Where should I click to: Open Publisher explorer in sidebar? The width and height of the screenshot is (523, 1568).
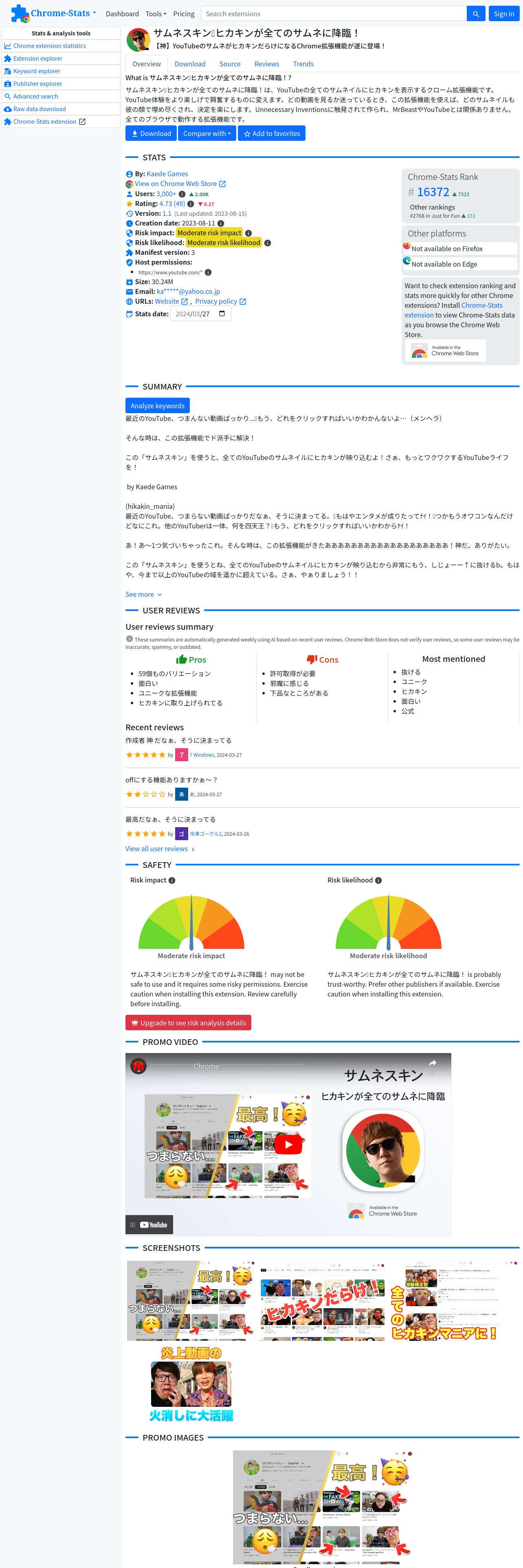point(61,84)
